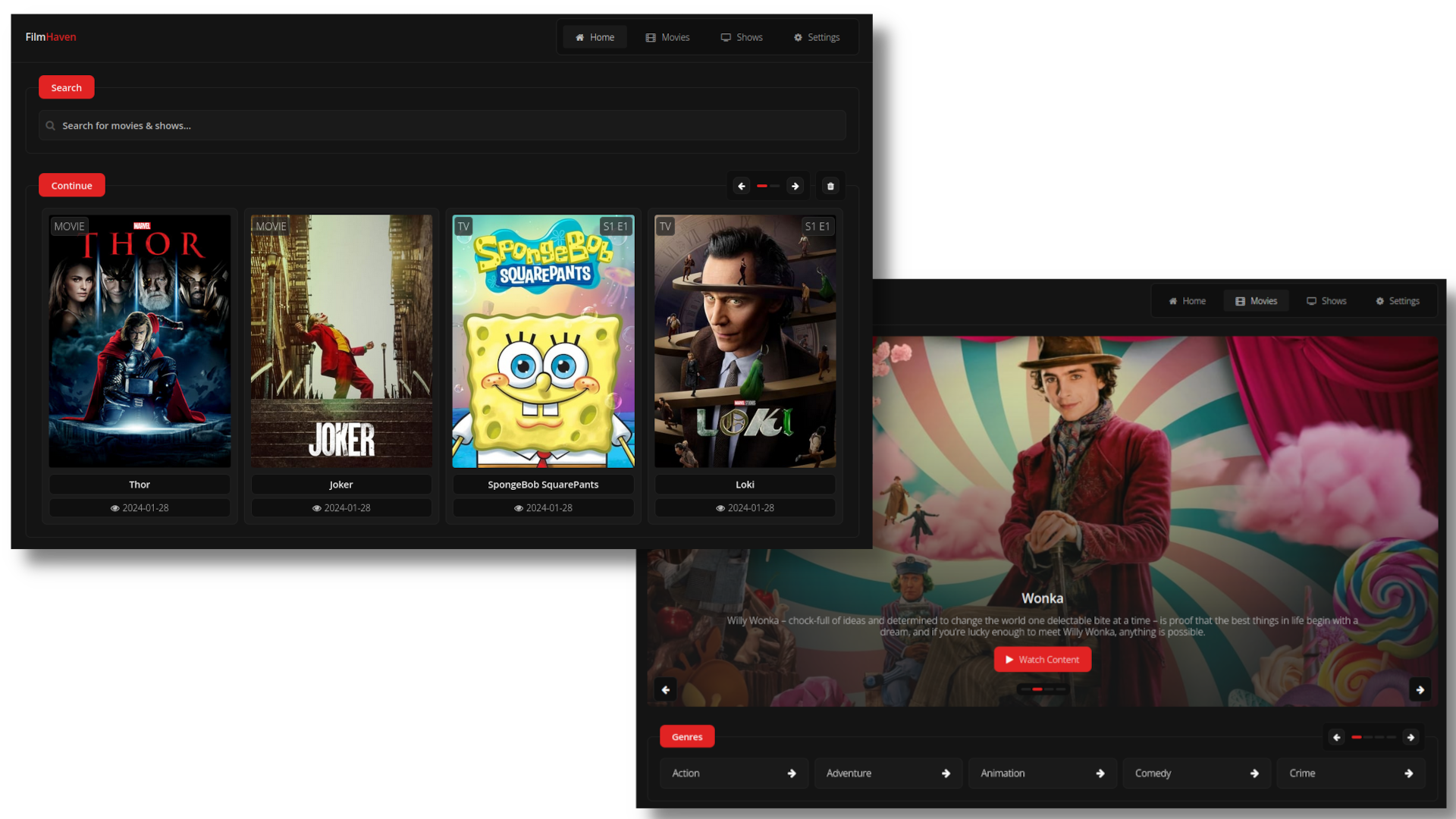Screen dimensions: 1456x819
Task: Click the arrow icon on Comedy genre
Action: [1254, 773]
